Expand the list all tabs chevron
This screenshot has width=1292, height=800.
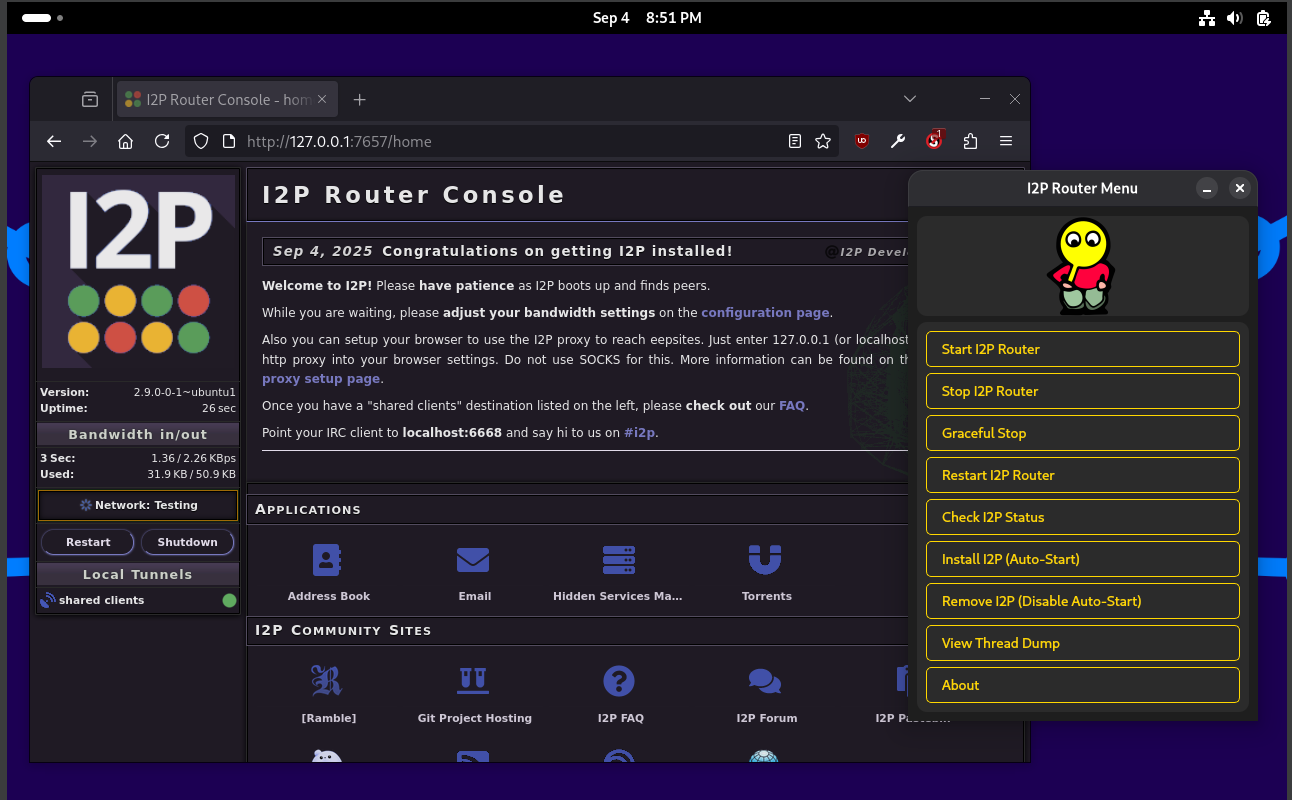(x=910, y=99)
